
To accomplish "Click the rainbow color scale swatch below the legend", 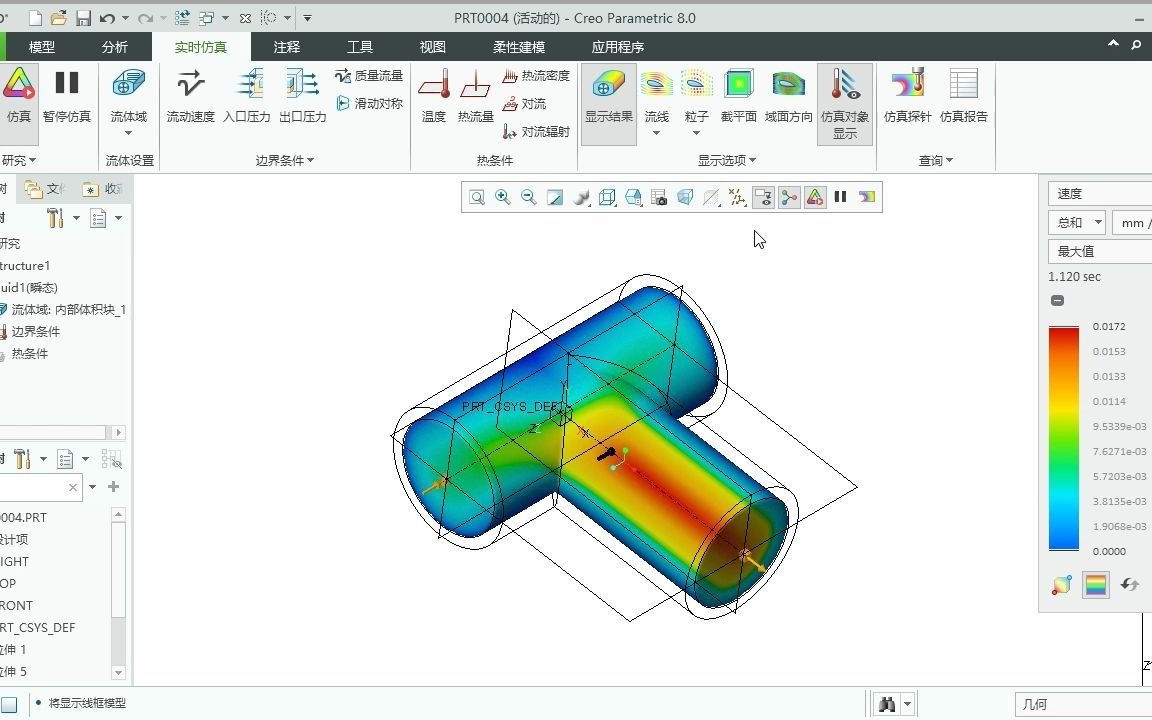I will coord(1096,585).
